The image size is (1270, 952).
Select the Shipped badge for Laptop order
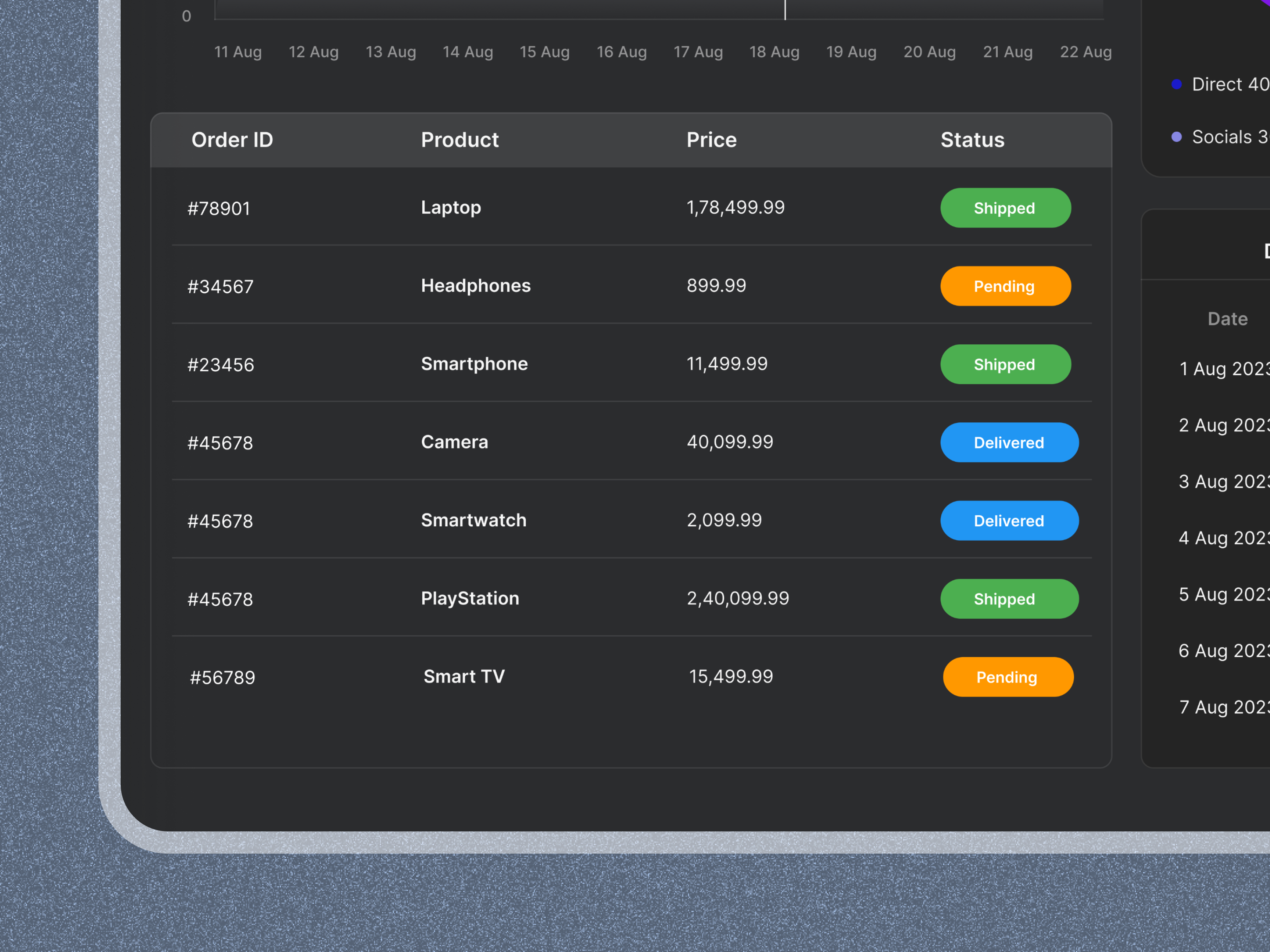[1005, 208]
